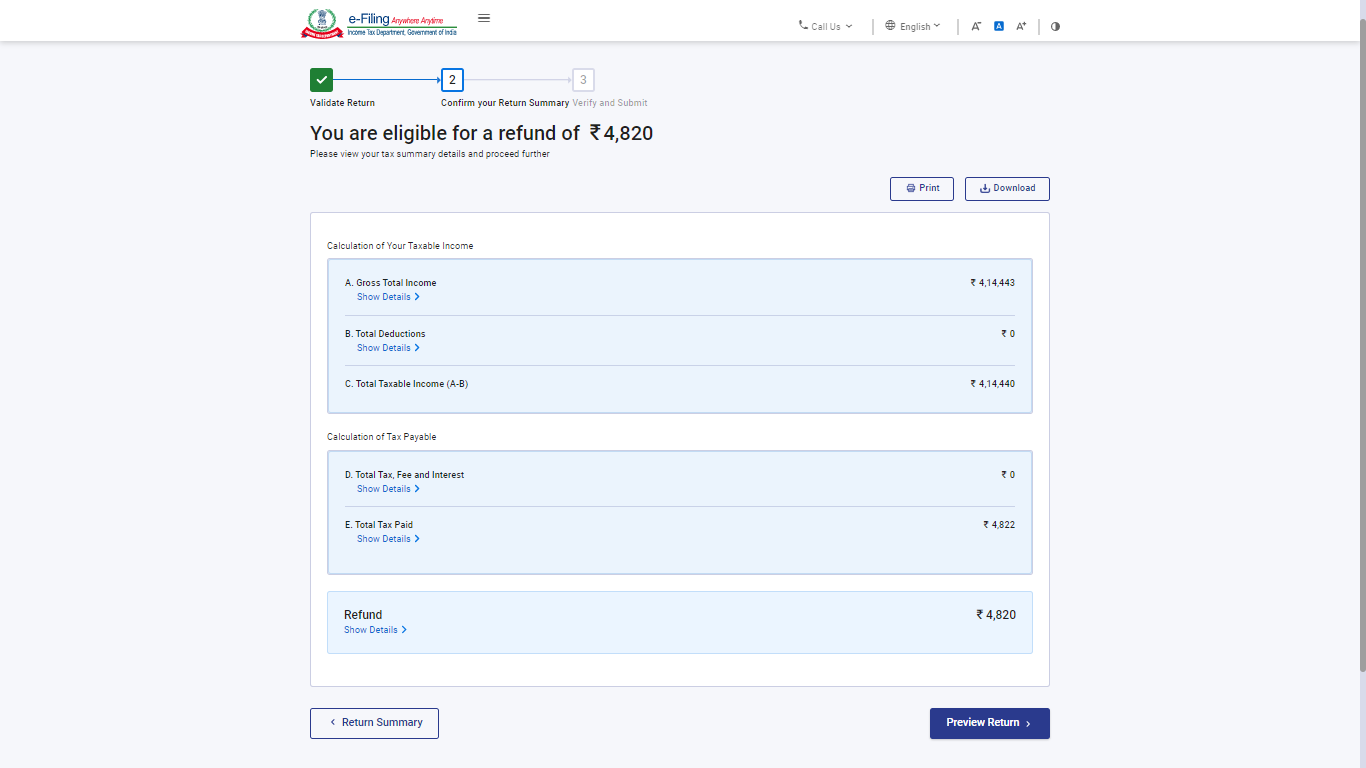Toggle the high contrast mode icon
This screenshot has height=768, width=1366.
pos(1055,27)
